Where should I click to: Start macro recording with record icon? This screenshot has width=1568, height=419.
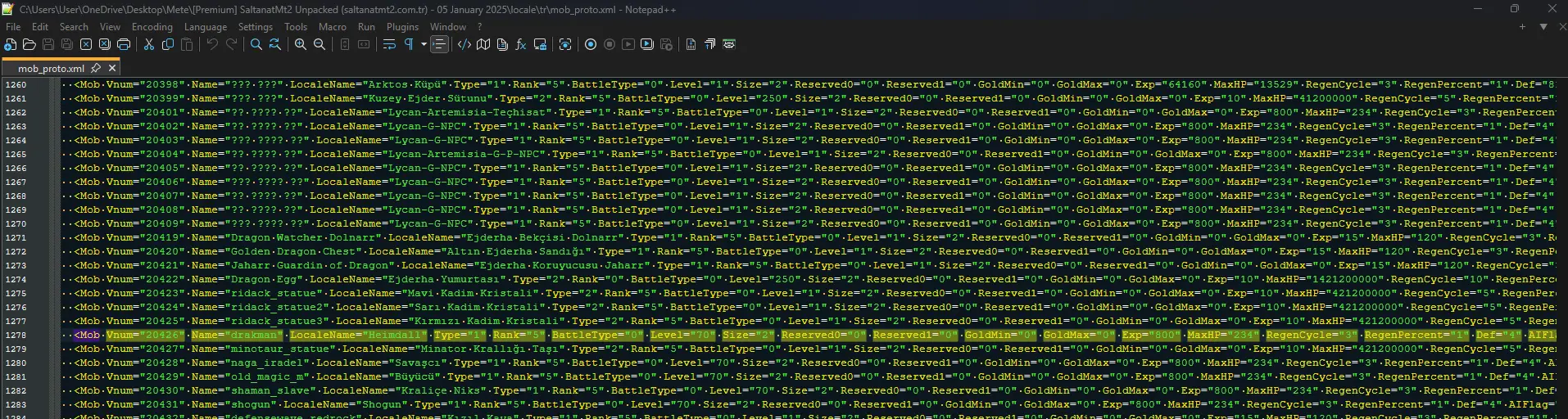pyautogui.click(x=591, y=44)
